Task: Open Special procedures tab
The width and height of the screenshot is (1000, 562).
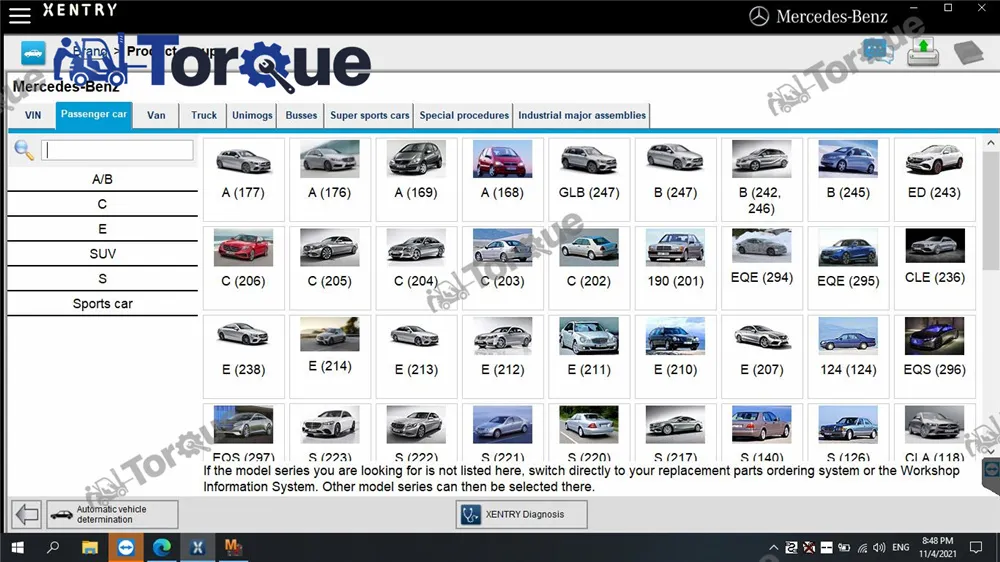Action: [464, 115]
